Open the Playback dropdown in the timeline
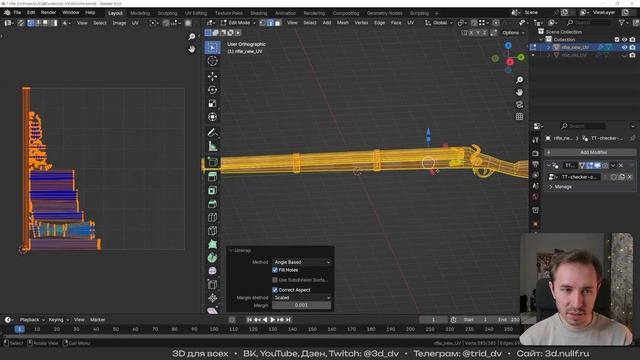 click(32, 320)
